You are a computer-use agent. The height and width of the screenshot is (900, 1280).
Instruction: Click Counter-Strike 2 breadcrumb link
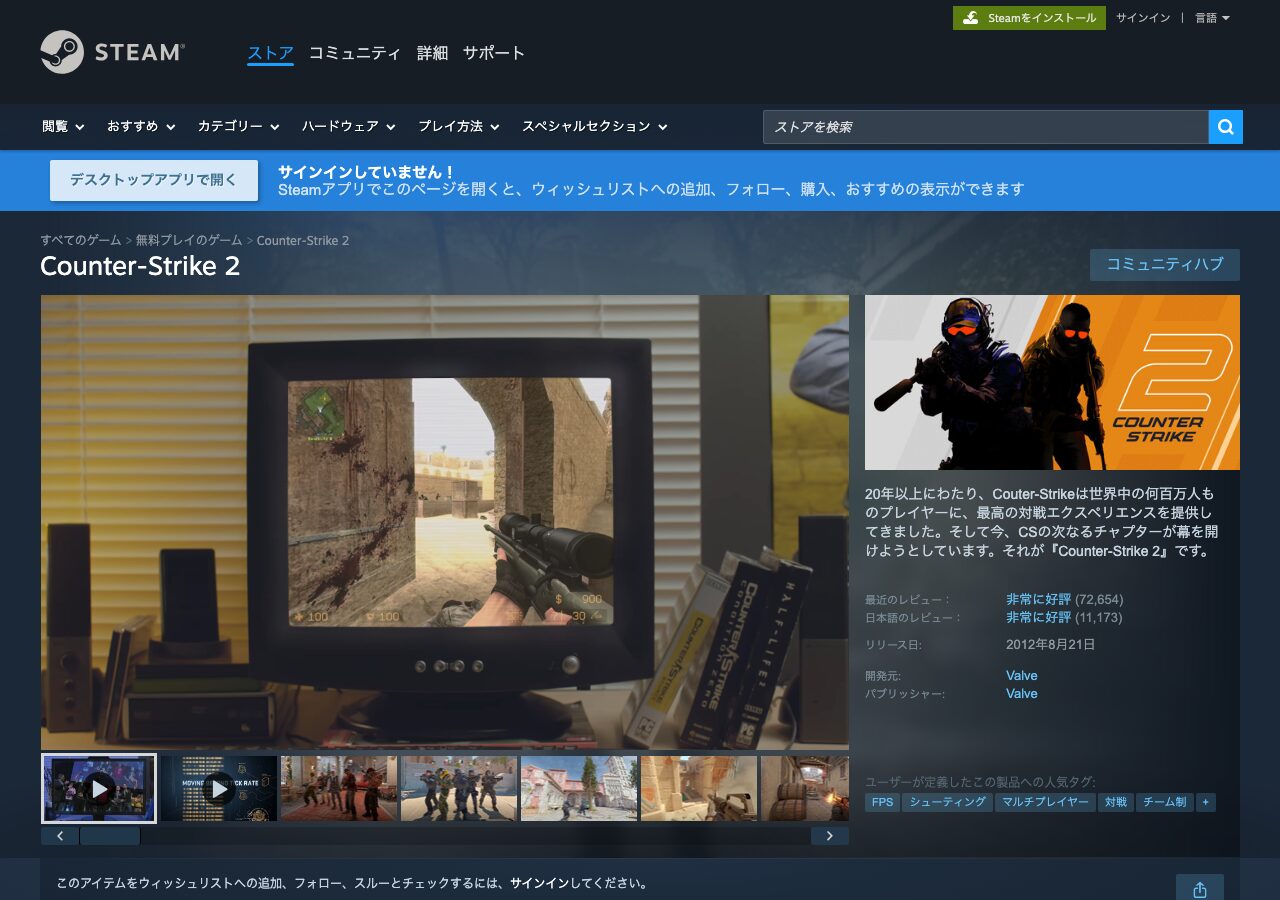click(x=303, y=241)
